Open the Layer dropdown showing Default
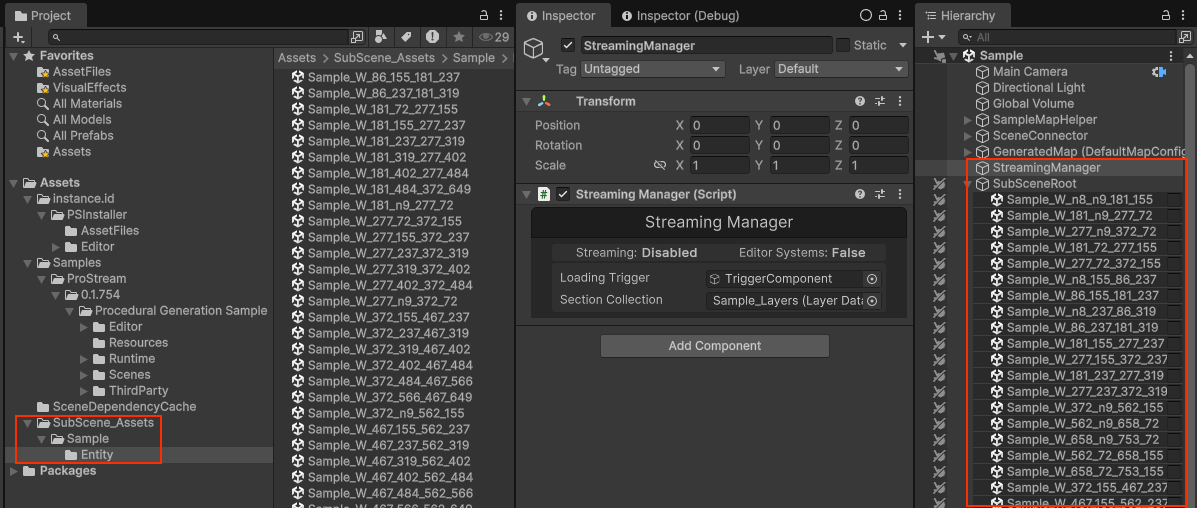 coord(841,69)
